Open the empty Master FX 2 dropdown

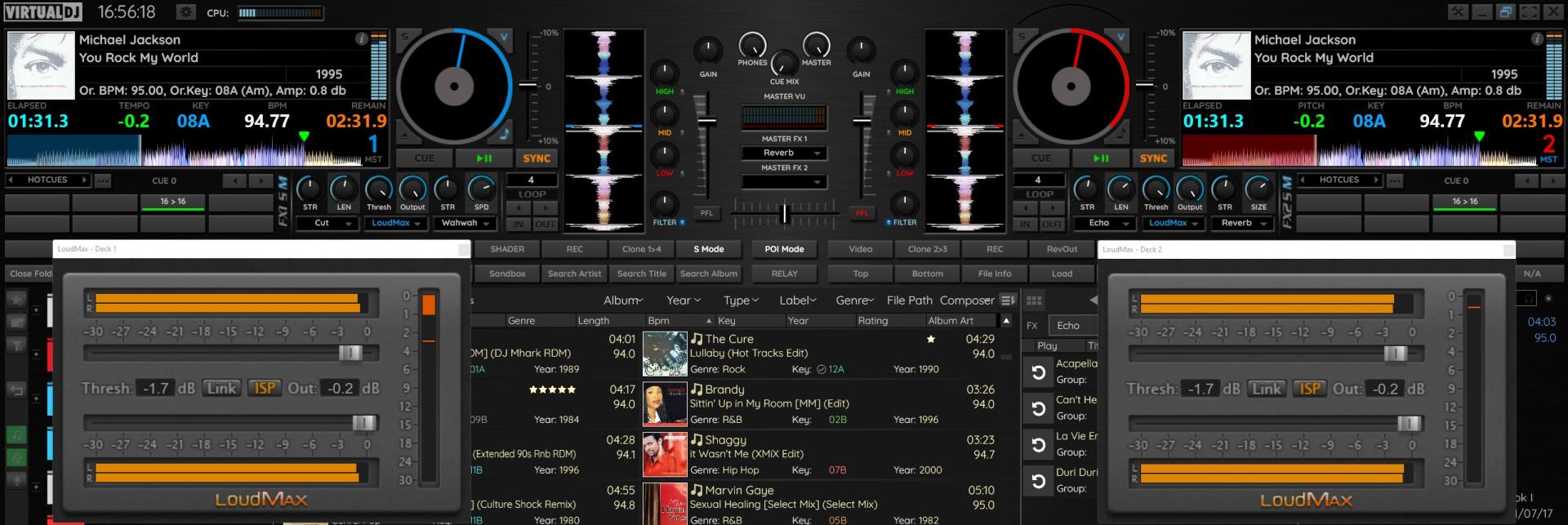tap(784, 182)
